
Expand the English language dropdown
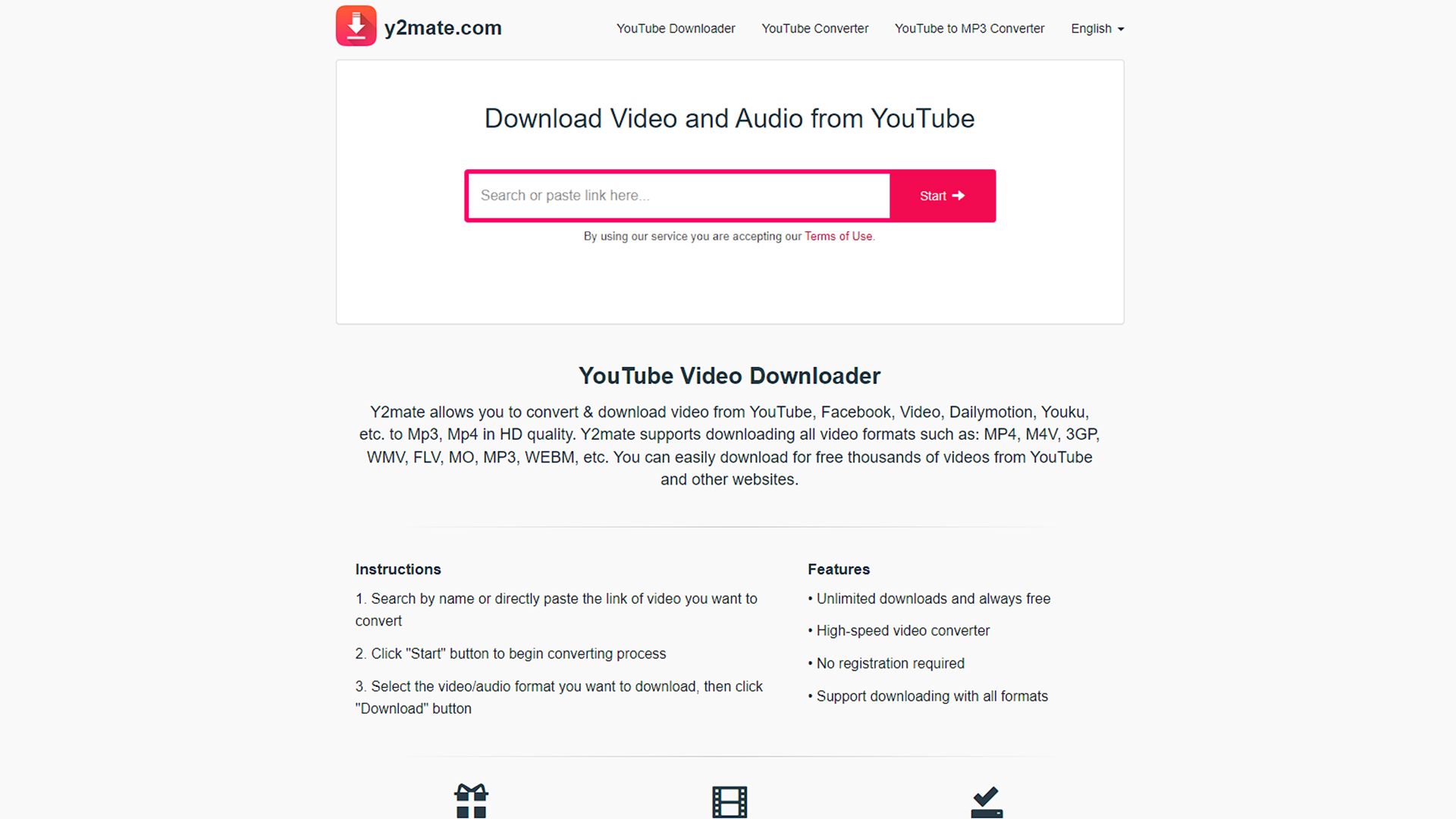pos(1097,29)
